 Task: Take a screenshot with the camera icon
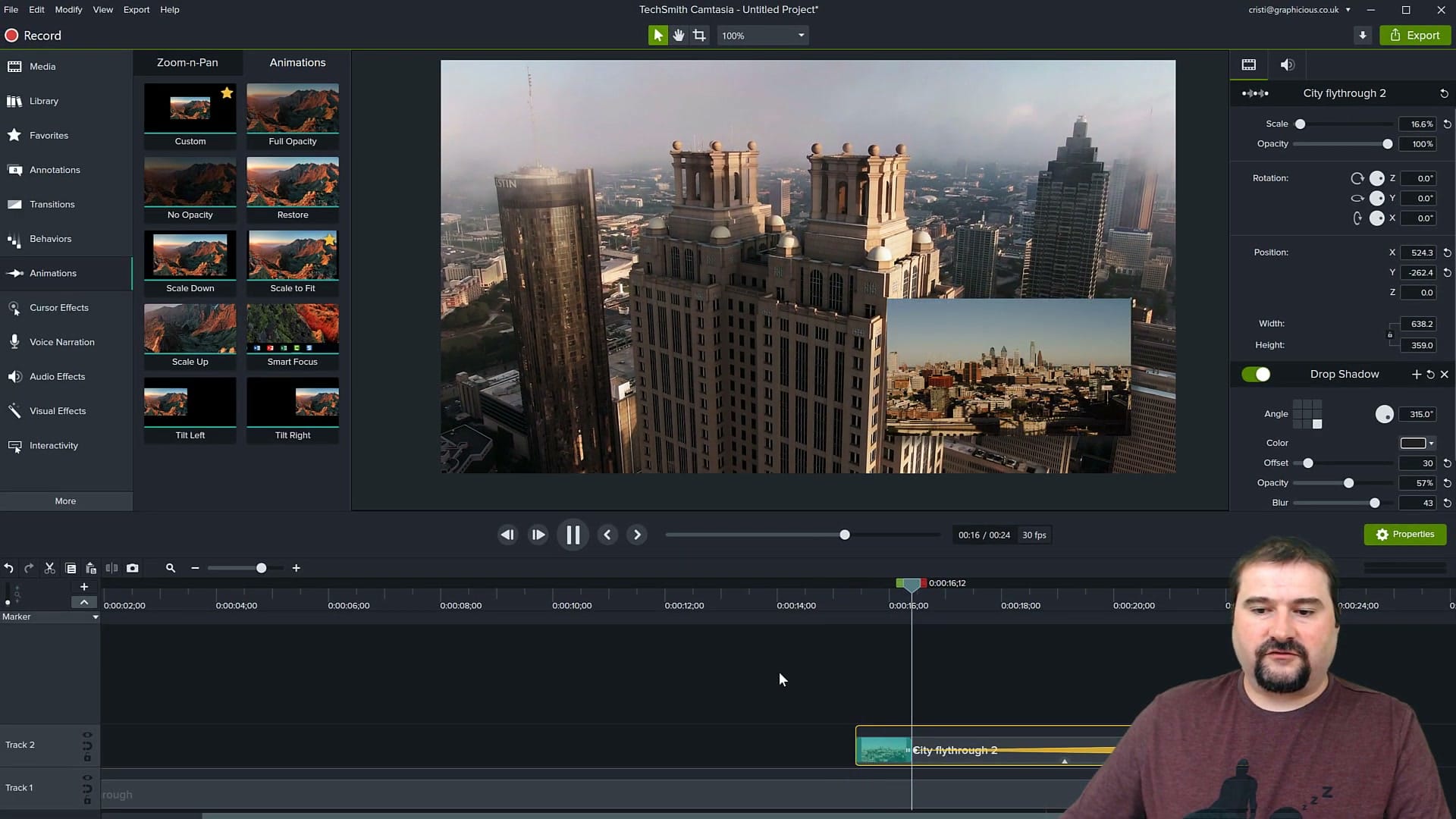132,568
